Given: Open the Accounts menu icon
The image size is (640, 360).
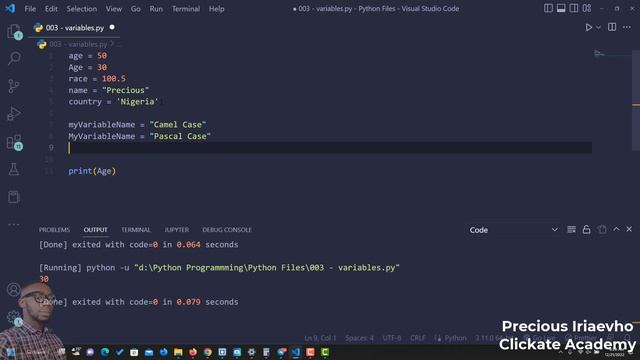Looking at the screenshot, I should click(13, 289).
